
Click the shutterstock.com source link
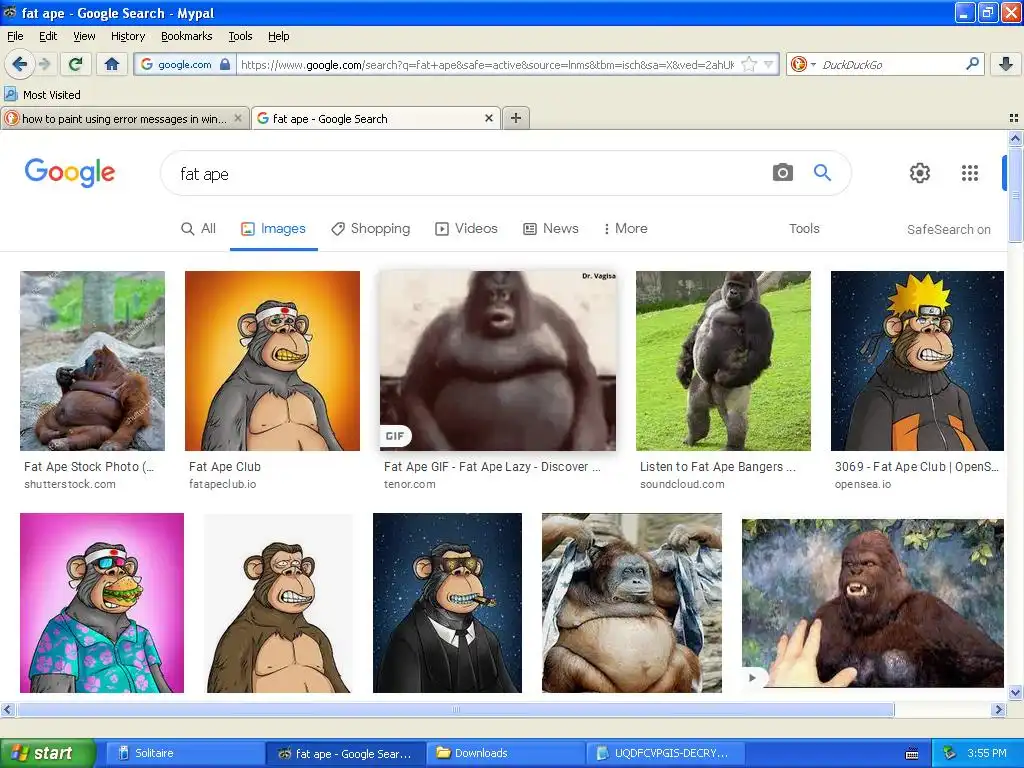pyautogui.click(x=70, y=484)
